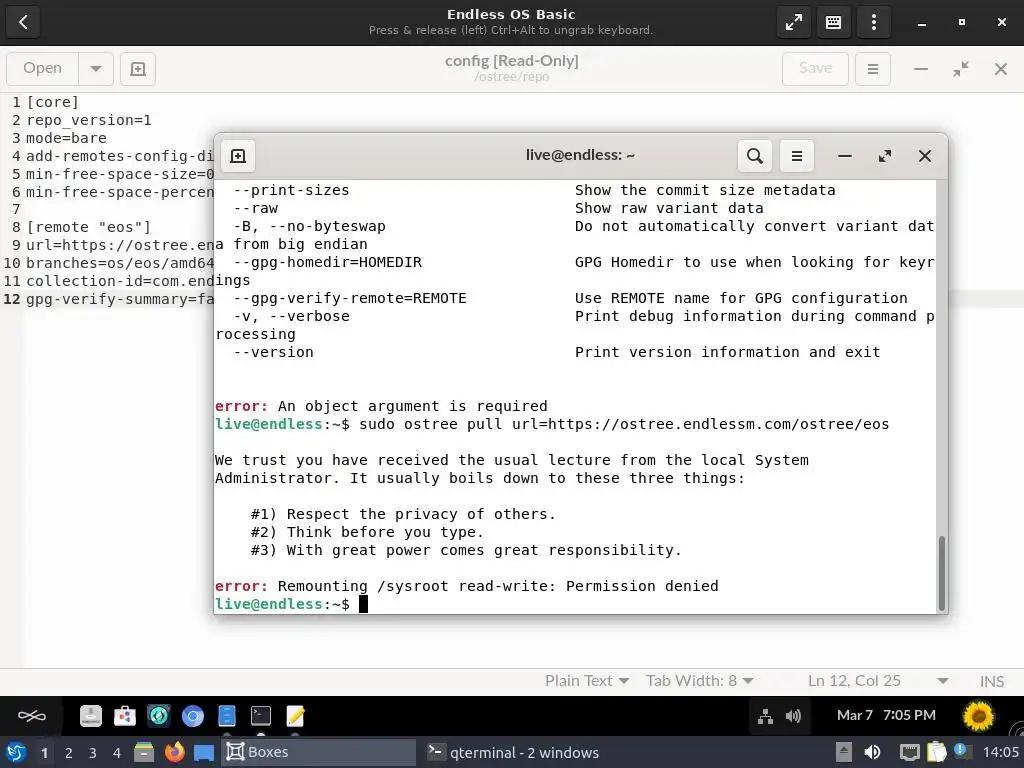Switch to host workspace 1
The image size is (1024, 768).
[x=44, y=753]
